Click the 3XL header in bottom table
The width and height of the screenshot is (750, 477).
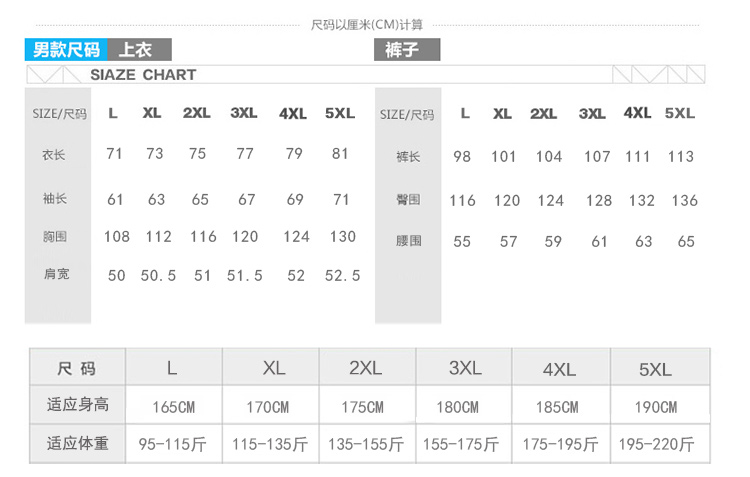[465, 368]
